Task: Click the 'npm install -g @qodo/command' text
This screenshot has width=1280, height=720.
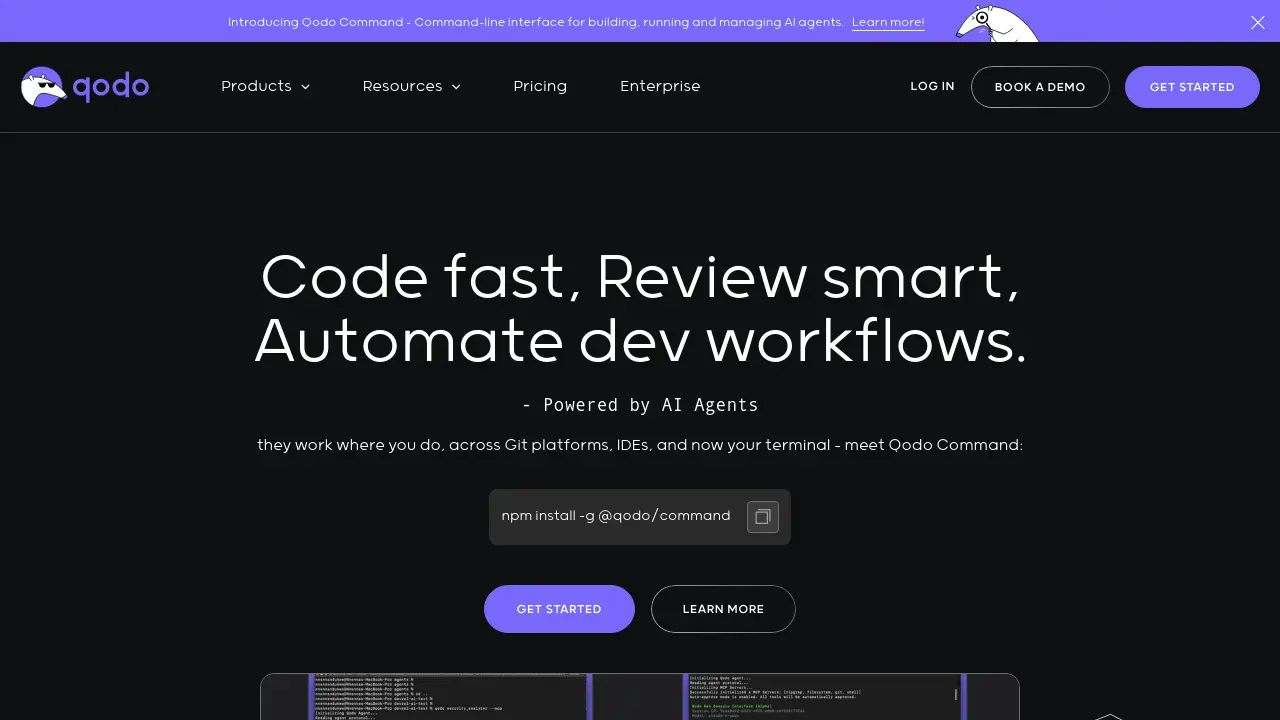Action: coord(616,516)
